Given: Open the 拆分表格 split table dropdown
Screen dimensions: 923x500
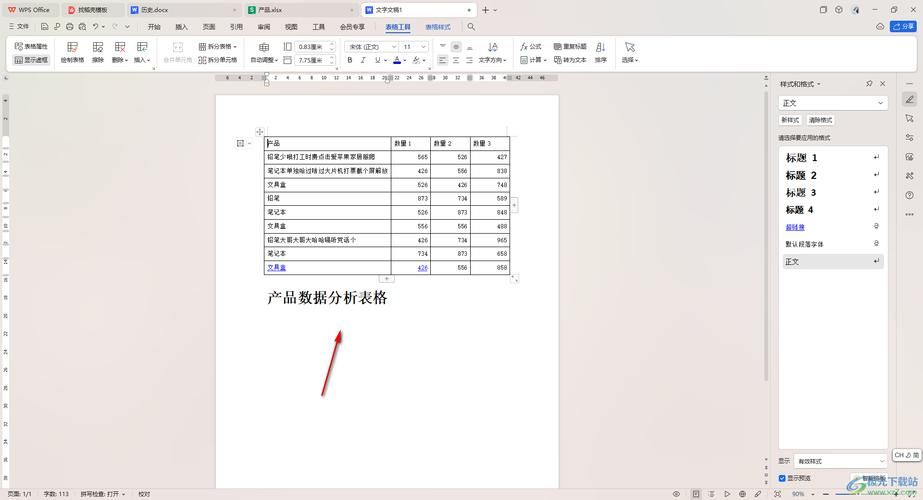Looking at the screenshot, I should [x=217, y=46].
